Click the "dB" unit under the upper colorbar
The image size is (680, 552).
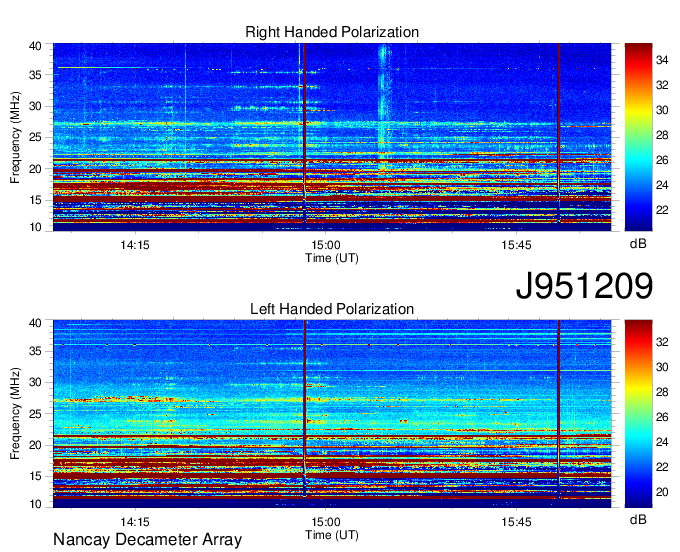coord(638,244)
